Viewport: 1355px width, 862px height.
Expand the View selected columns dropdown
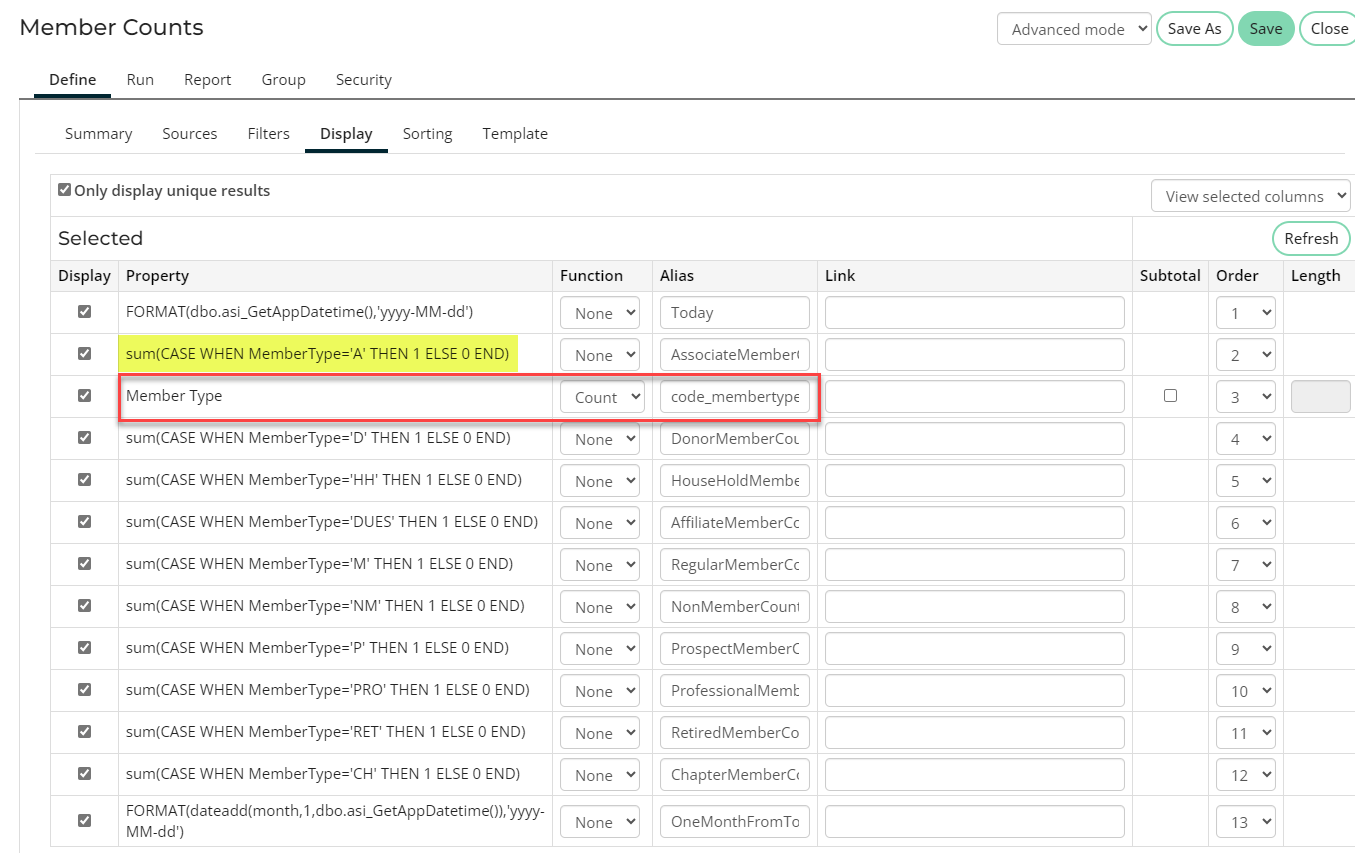(1250, 196)
